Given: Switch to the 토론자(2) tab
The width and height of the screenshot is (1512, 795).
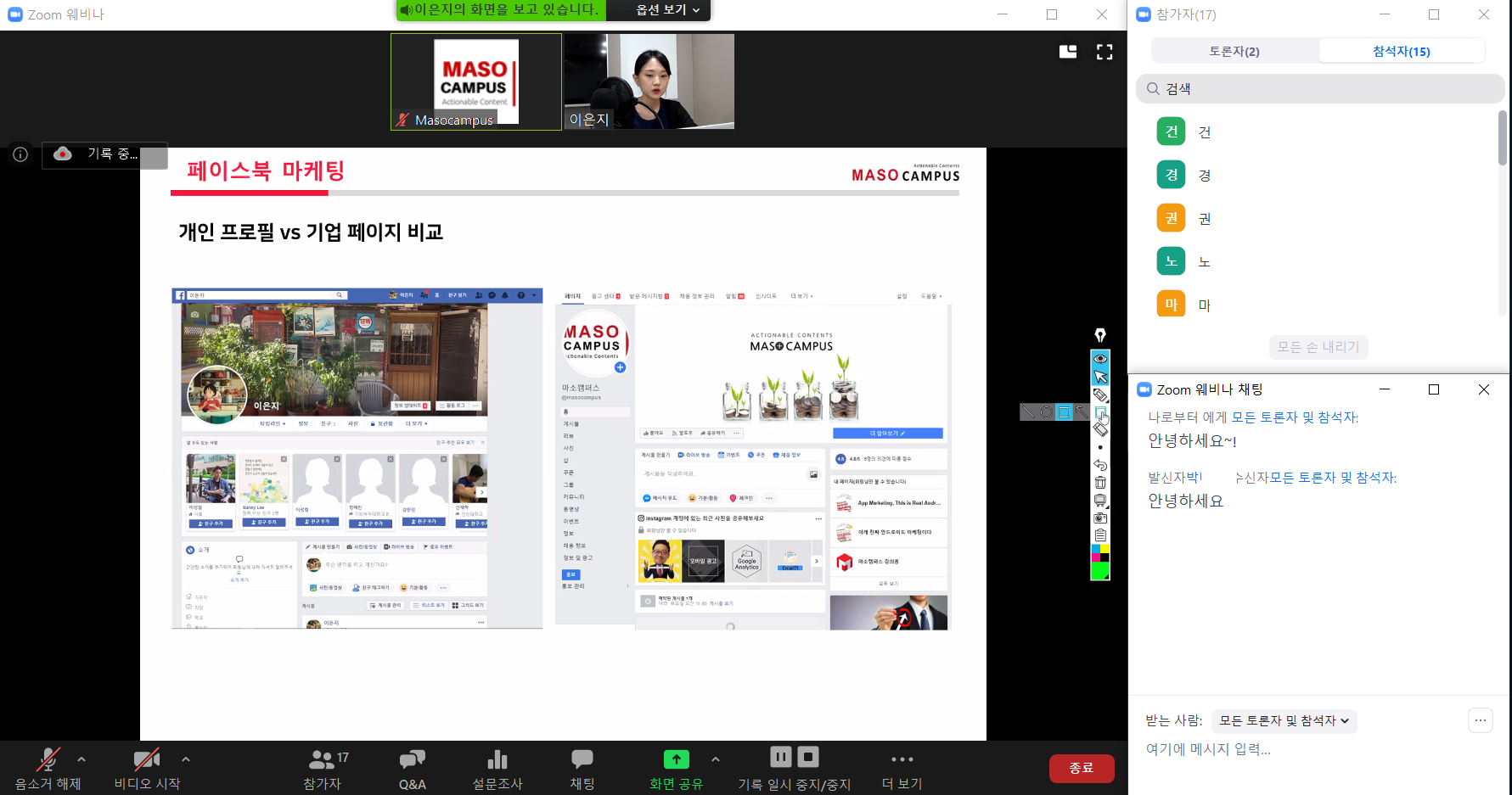Looking at the screenshot, I should tap(1234, 51).
